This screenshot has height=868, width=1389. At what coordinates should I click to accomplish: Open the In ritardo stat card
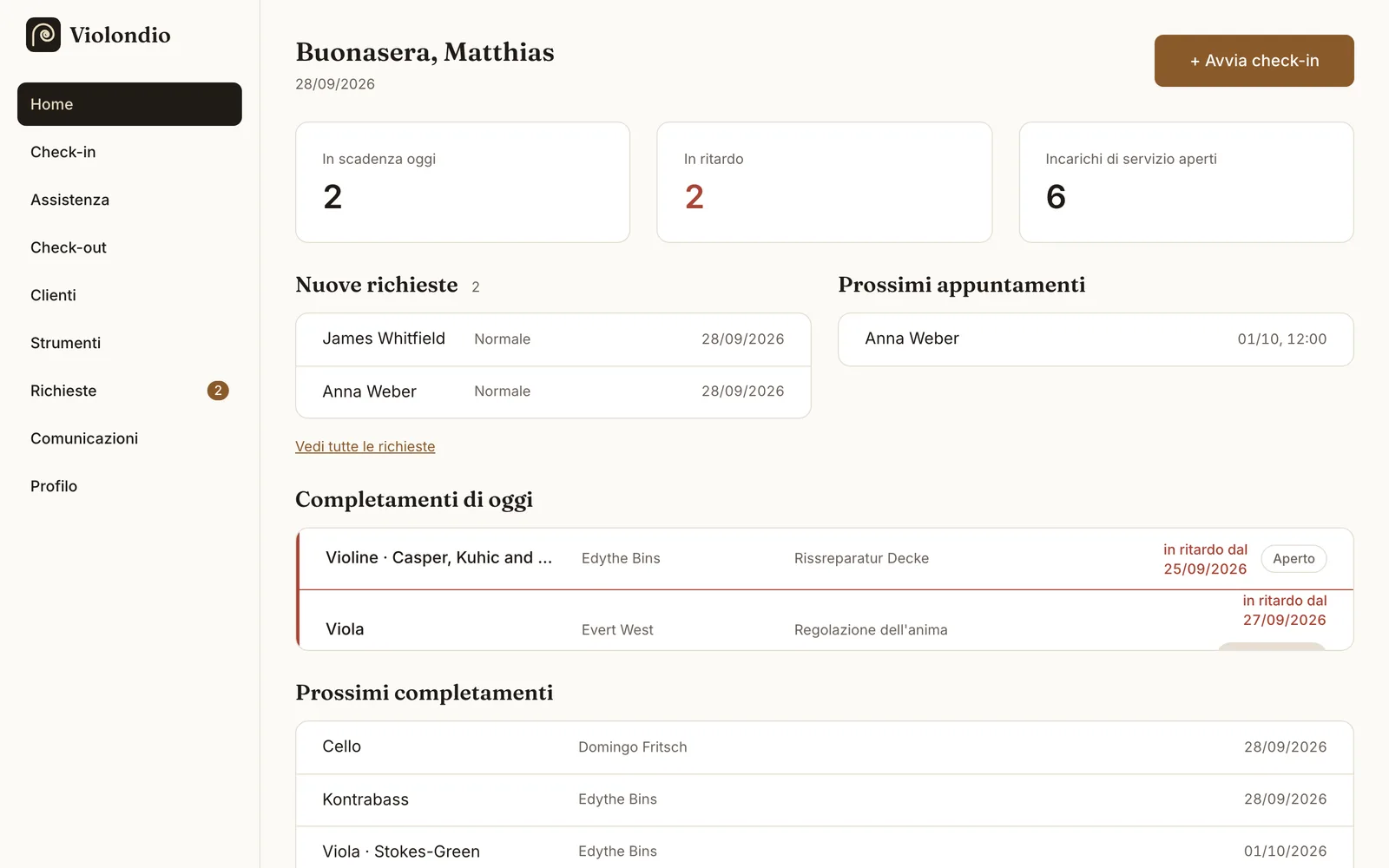824,182
